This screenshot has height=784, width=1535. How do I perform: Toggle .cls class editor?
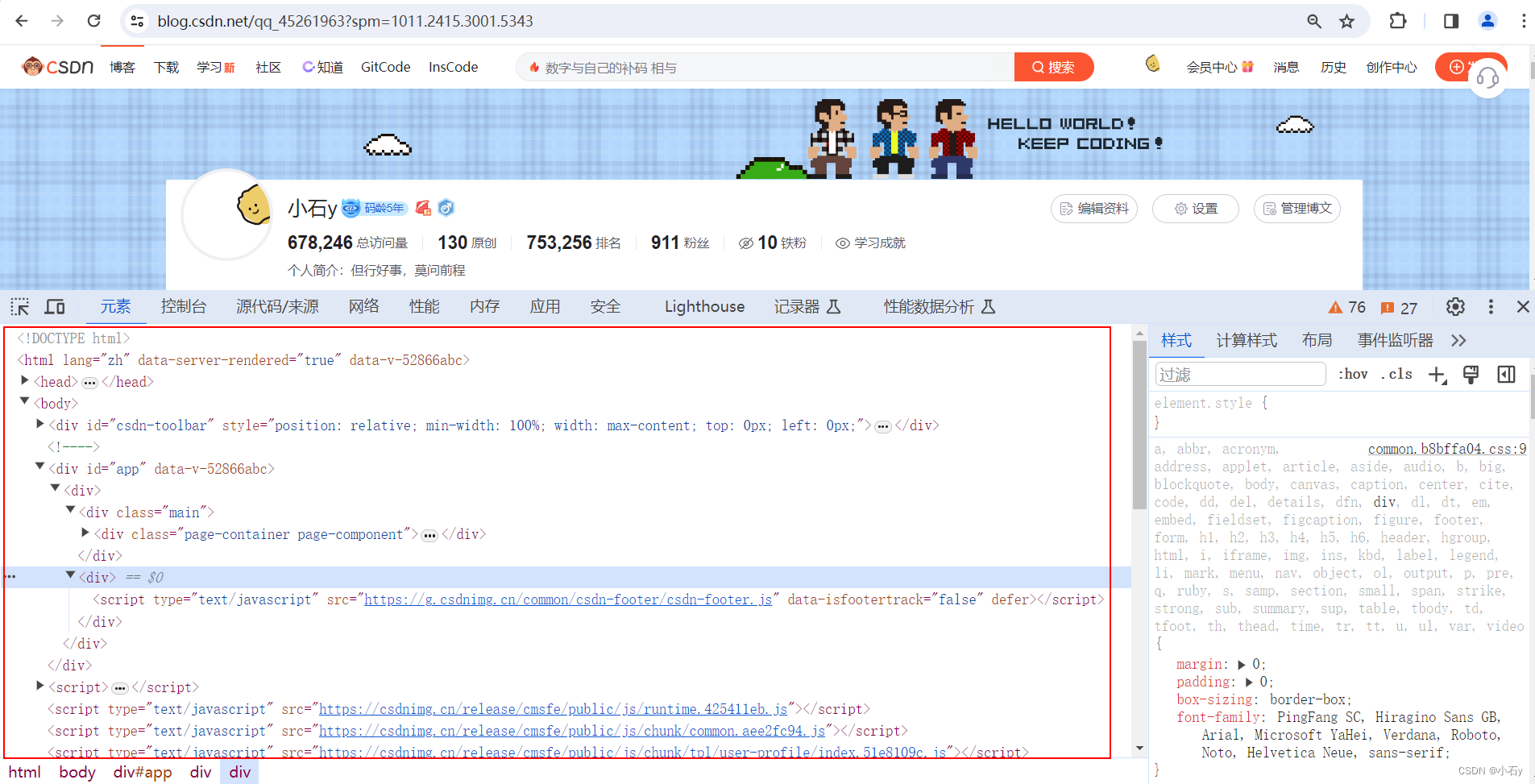tap(1396, 374)
